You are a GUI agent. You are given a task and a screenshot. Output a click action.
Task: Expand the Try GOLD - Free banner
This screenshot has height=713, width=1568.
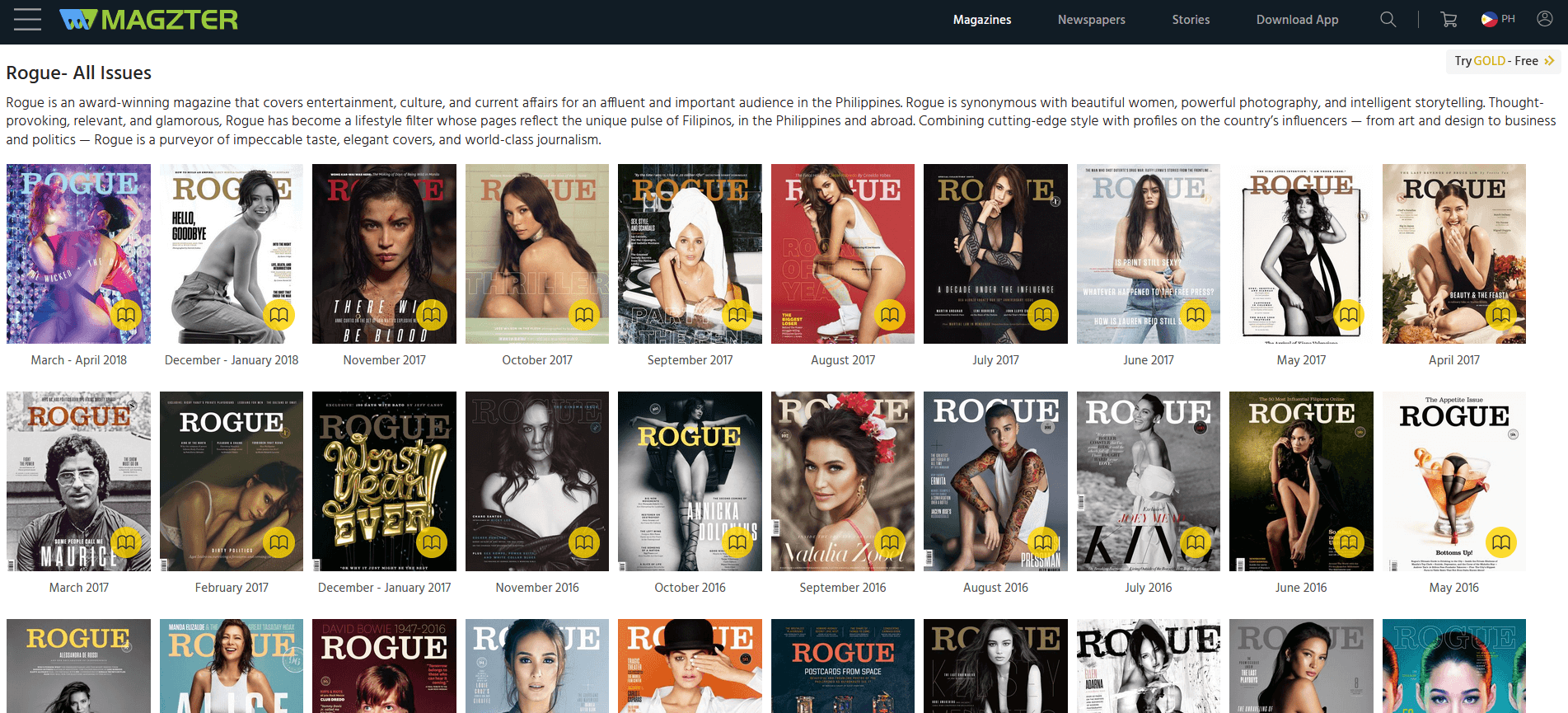pyautogui.click(x=1503, y=61)
